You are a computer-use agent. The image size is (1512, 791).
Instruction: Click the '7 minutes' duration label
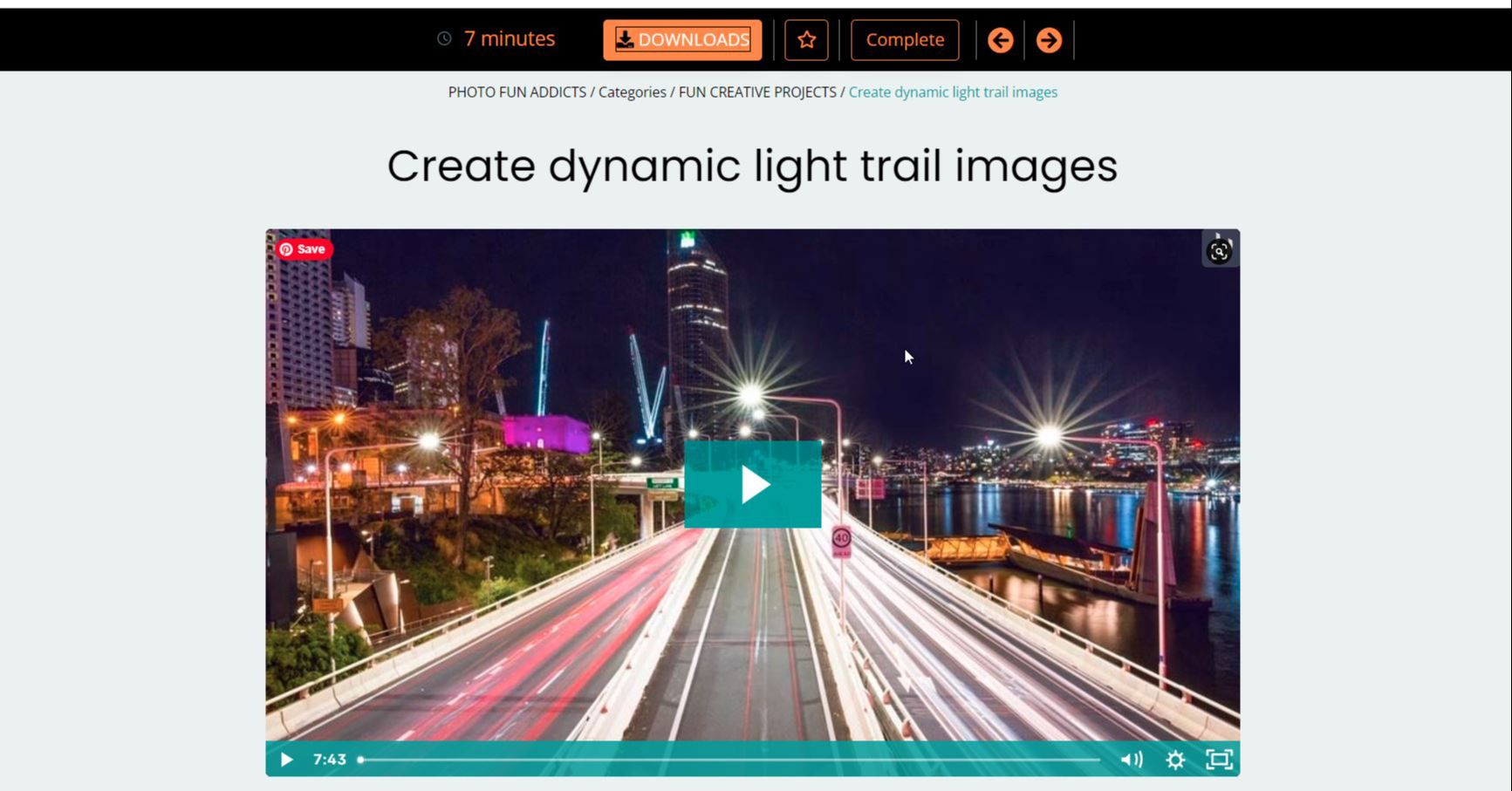point(510,39)
